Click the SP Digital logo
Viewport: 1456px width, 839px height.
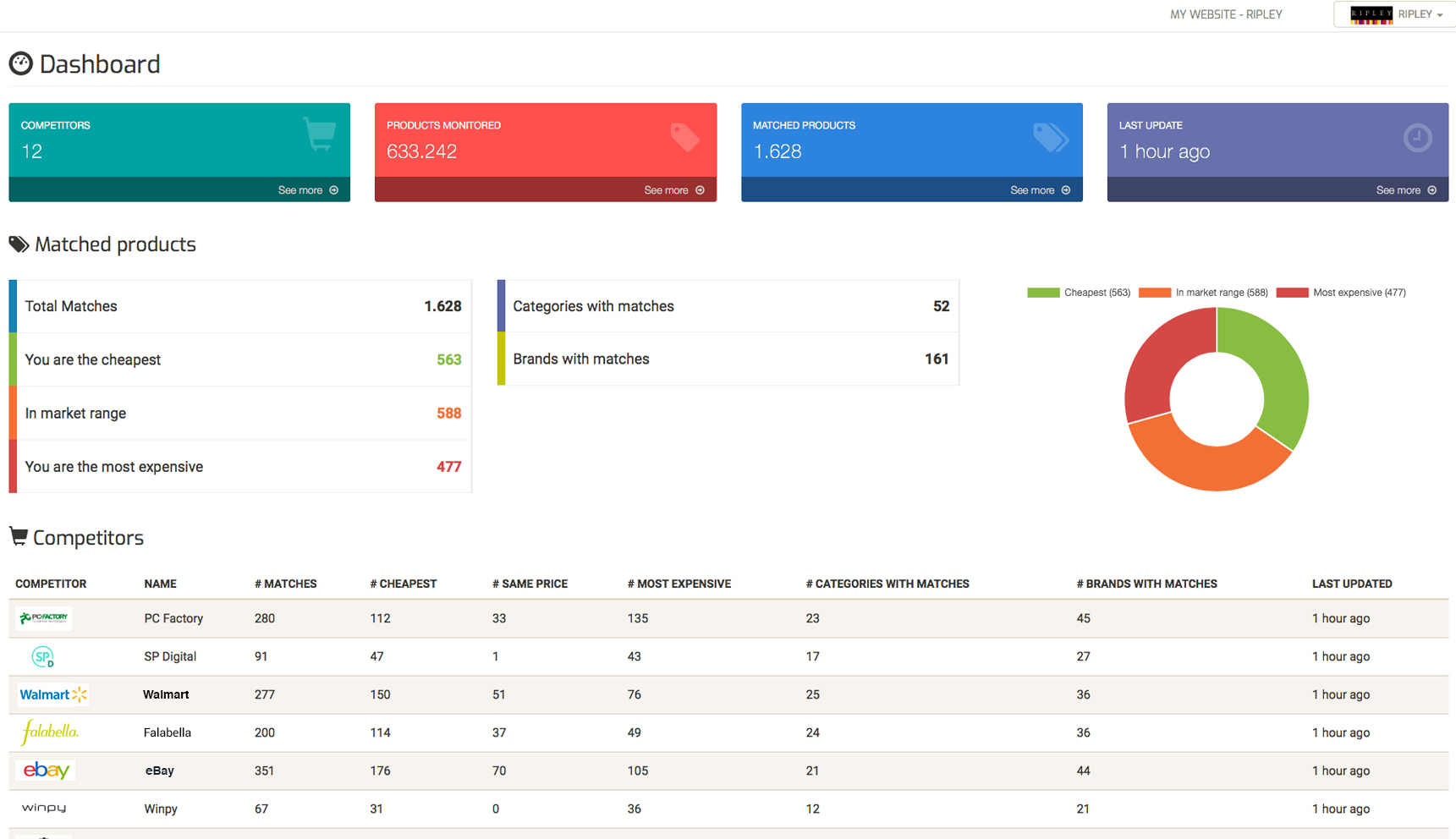pos(42,656)
